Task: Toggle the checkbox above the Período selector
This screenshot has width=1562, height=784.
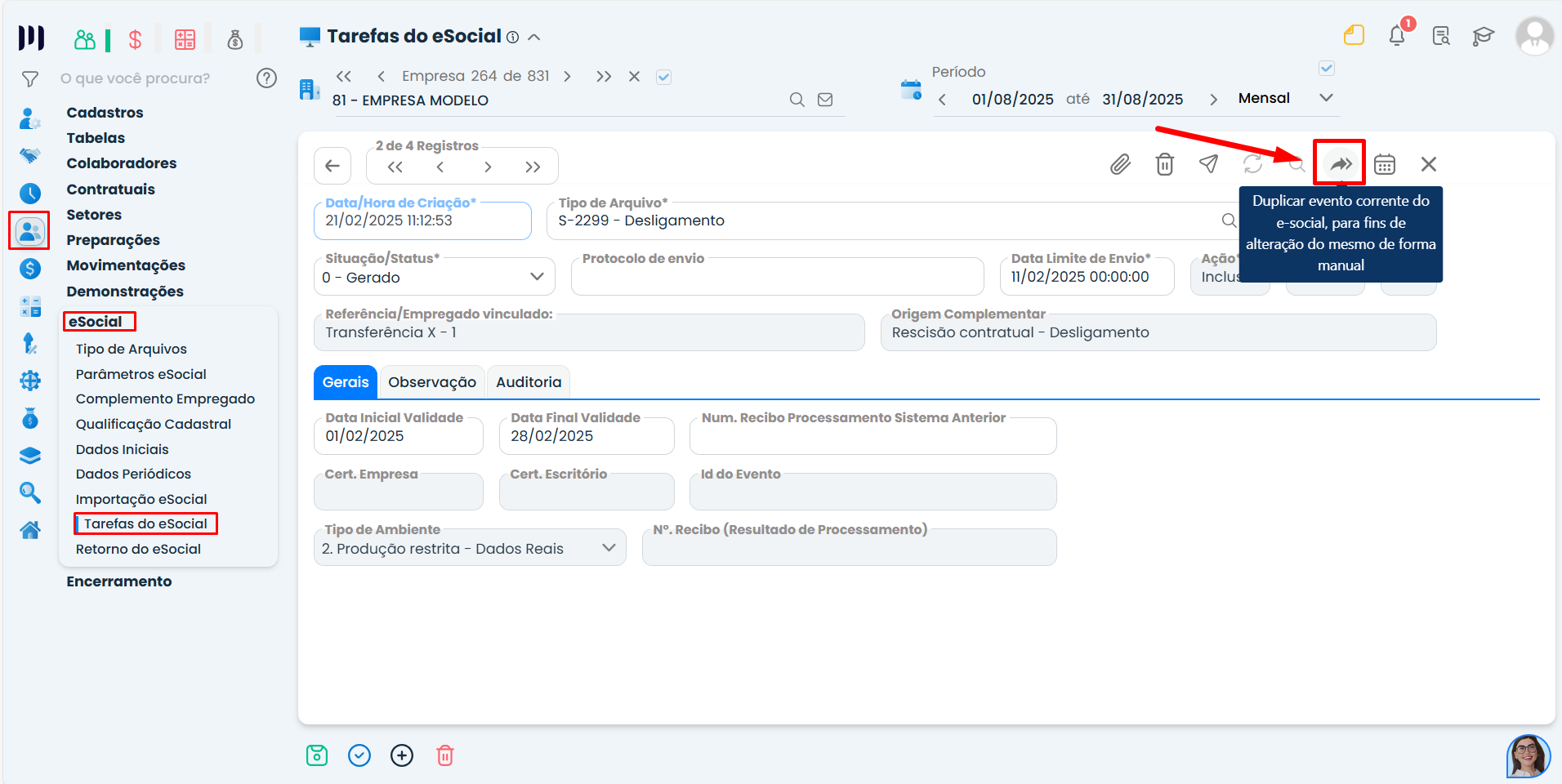Action: pos(1327,69)
